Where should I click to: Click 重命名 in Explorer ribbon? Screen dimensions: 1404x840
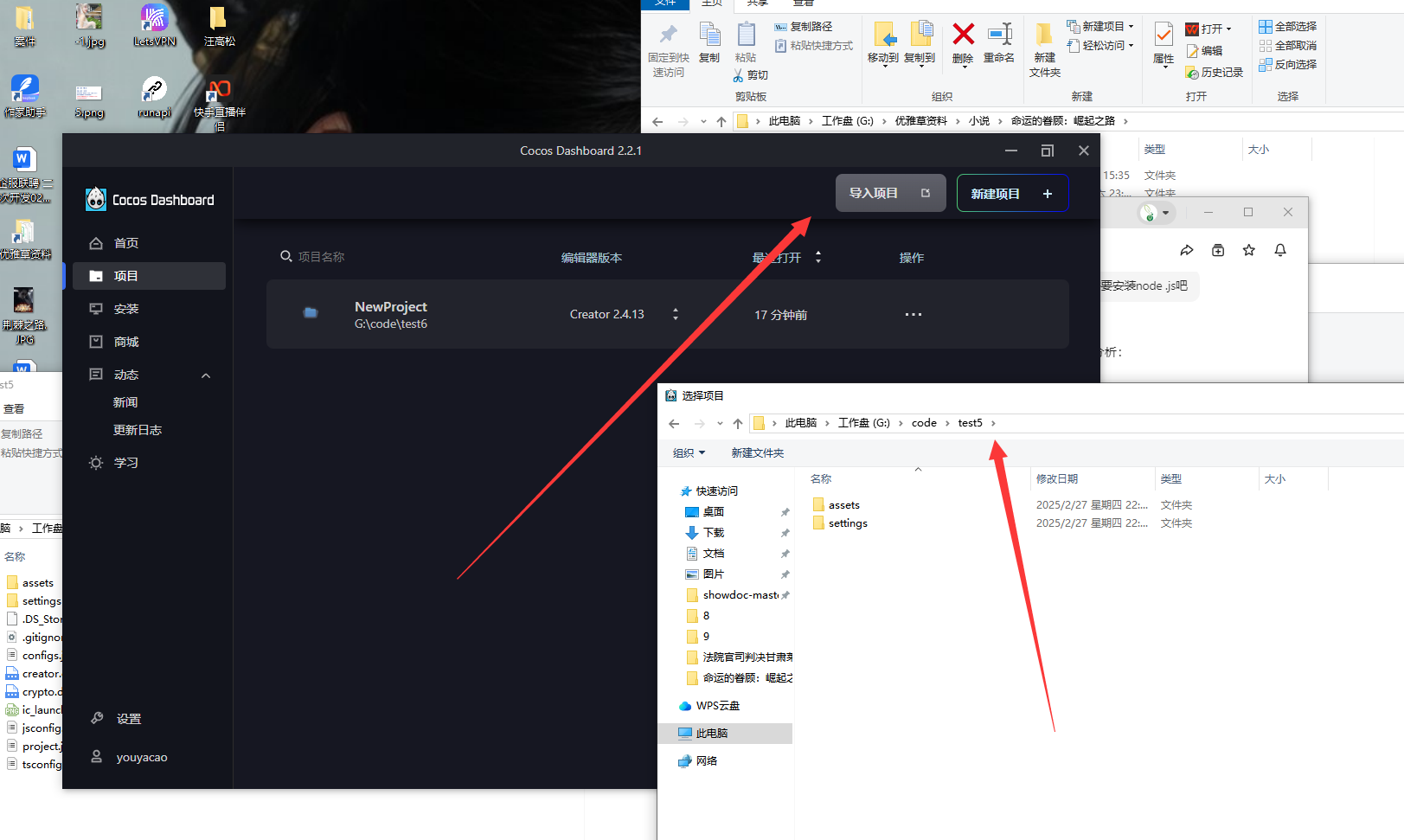pyautogui.click(x=999, y=42)
